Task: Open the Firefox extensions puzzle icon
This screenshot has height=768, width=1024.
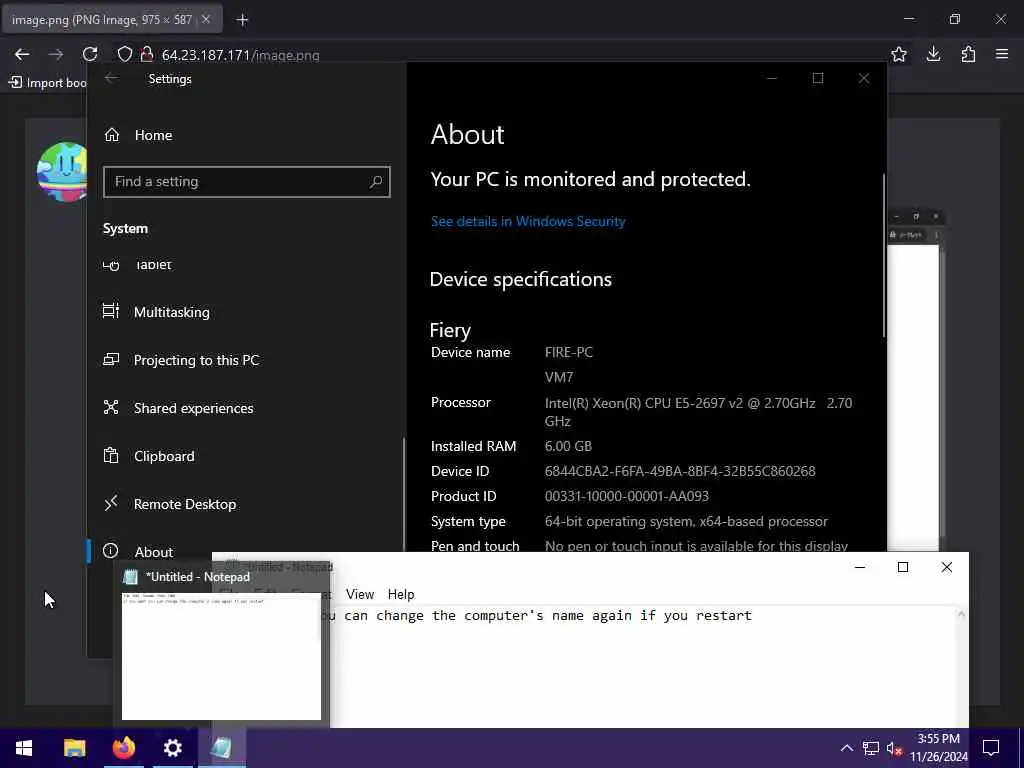Action: (968, 55)
